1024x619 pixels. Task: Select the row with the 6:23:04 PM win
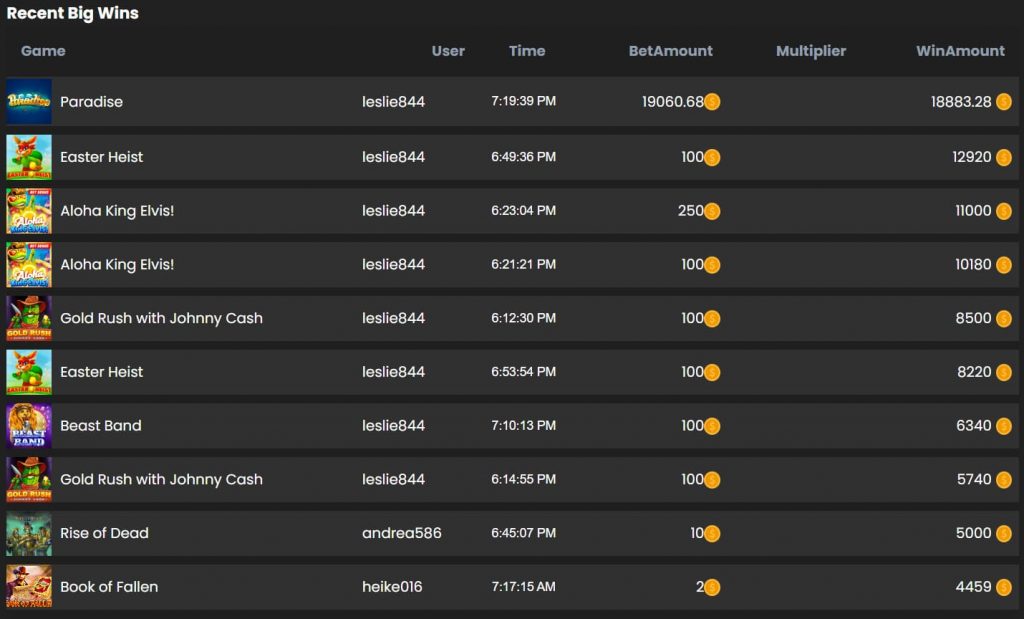click(x=523, y=211)
